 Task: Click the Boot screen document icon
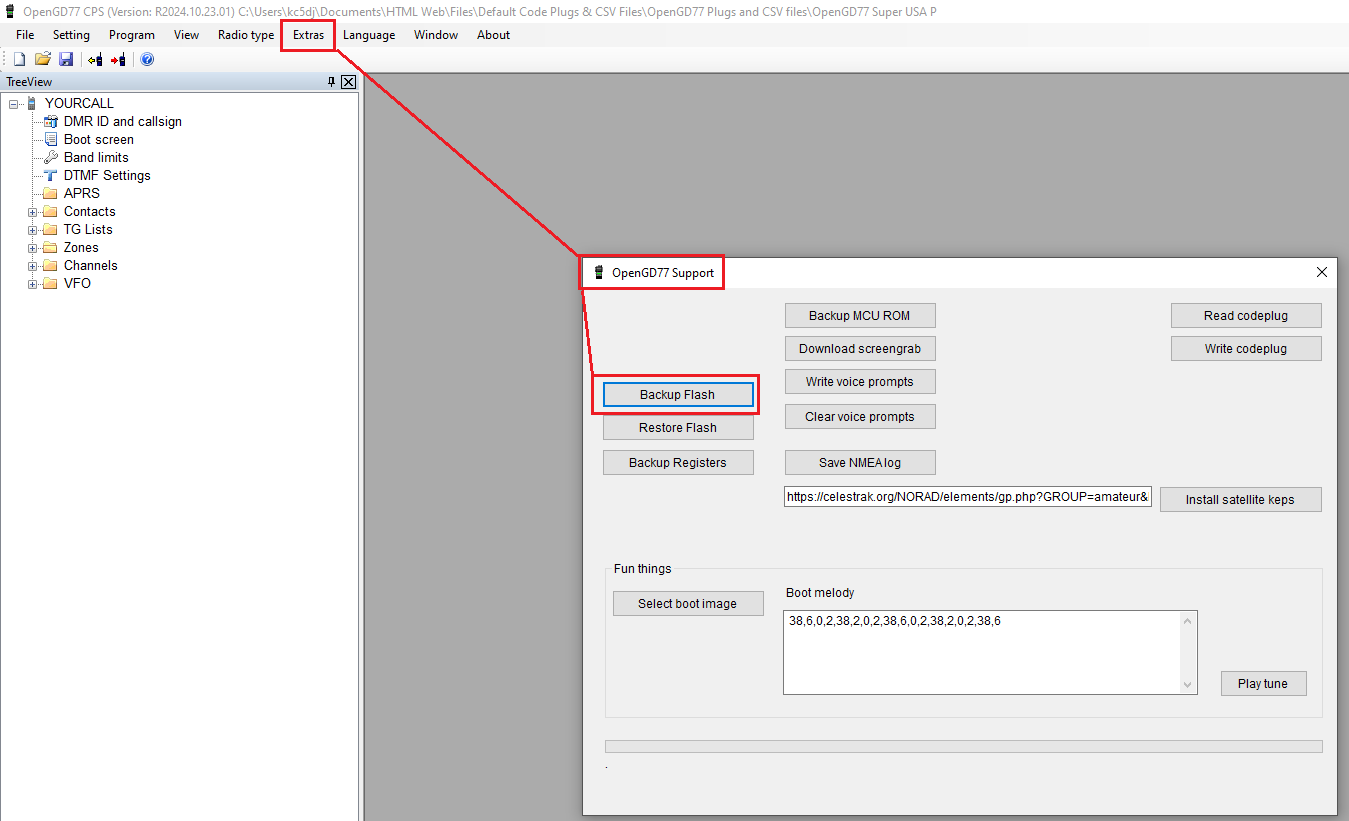pos(51,139)
